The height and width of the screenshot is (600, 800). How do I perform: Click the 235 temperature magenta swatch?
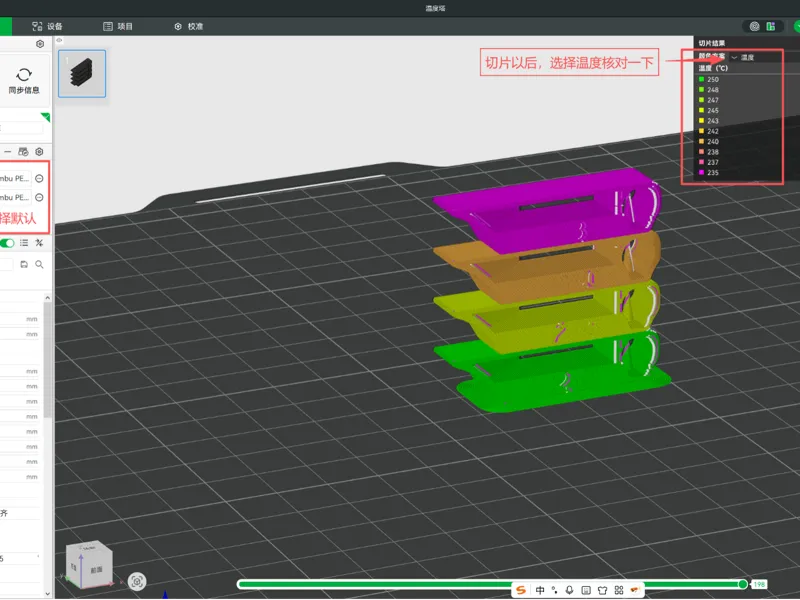click(x=702, y=172)
